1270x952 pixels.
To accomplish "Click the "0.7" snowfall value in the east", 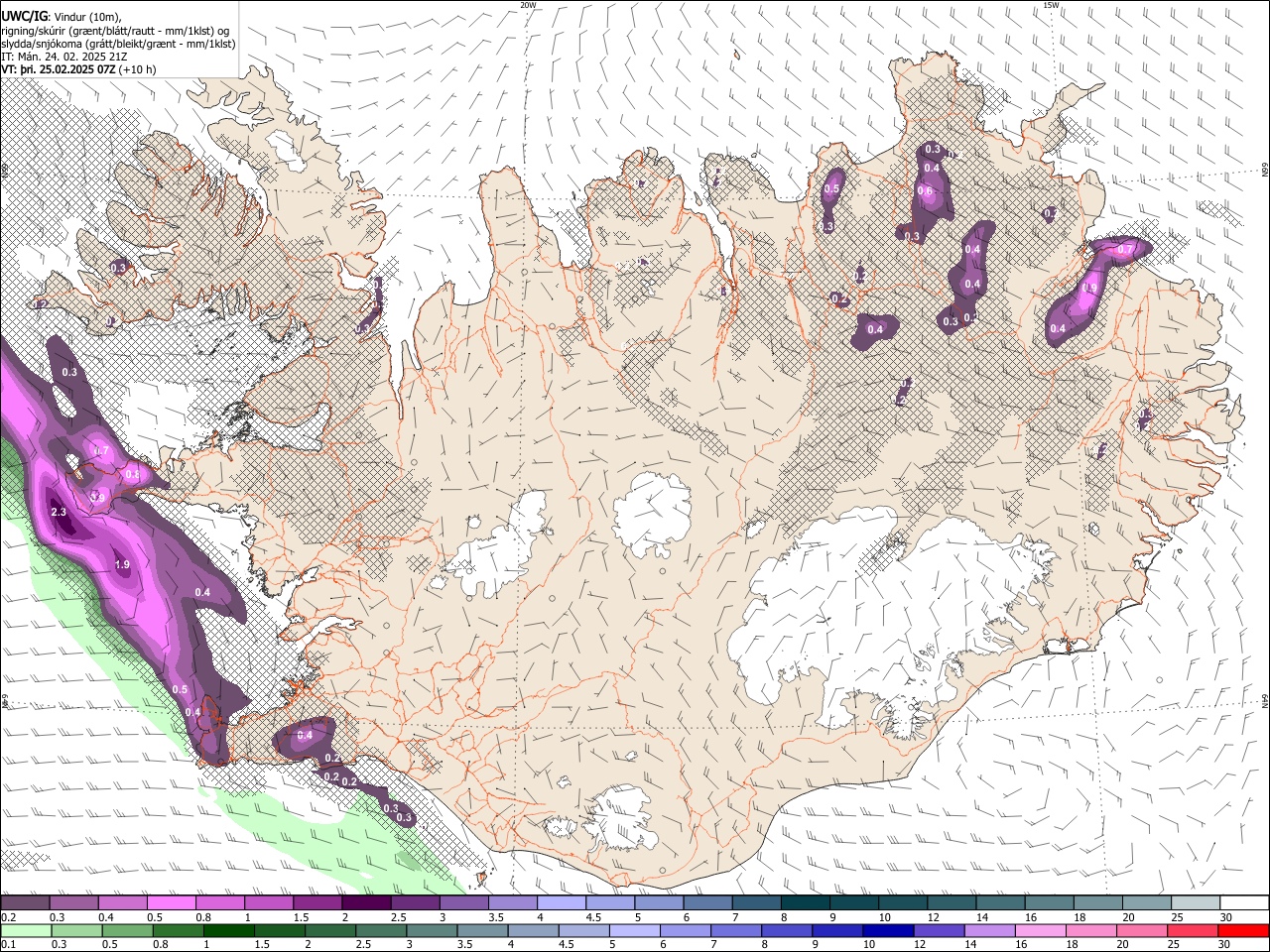I will (x=1124, y=250).
